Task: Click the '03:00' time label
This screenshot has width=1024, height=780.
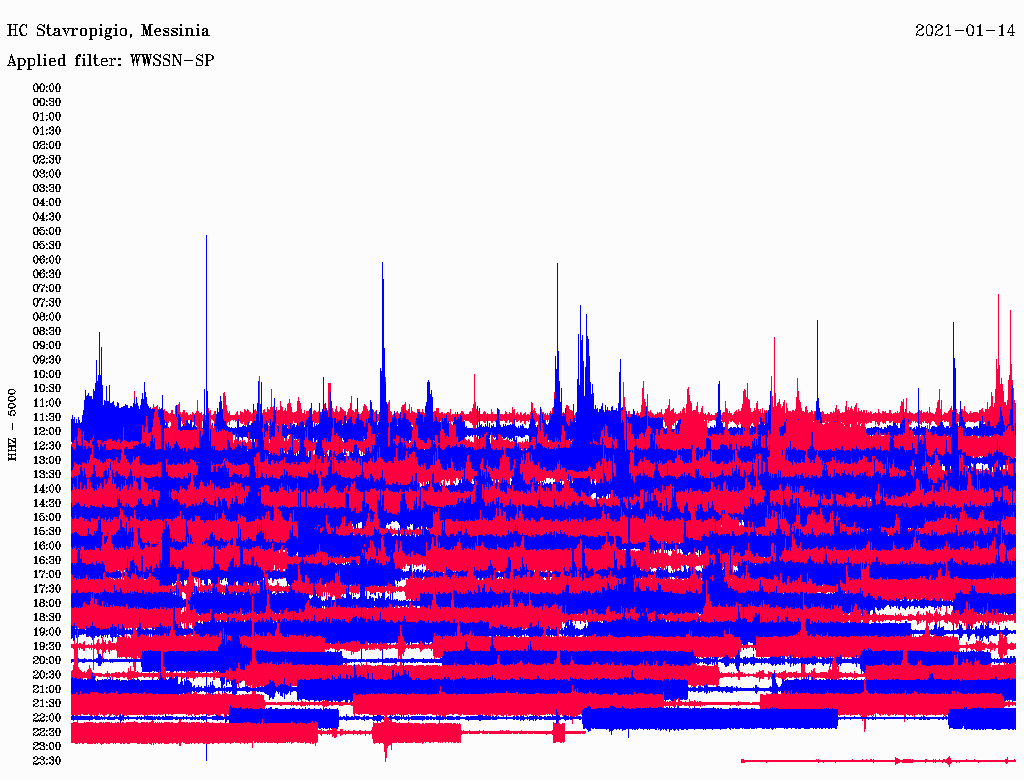Action: point(47,174)
